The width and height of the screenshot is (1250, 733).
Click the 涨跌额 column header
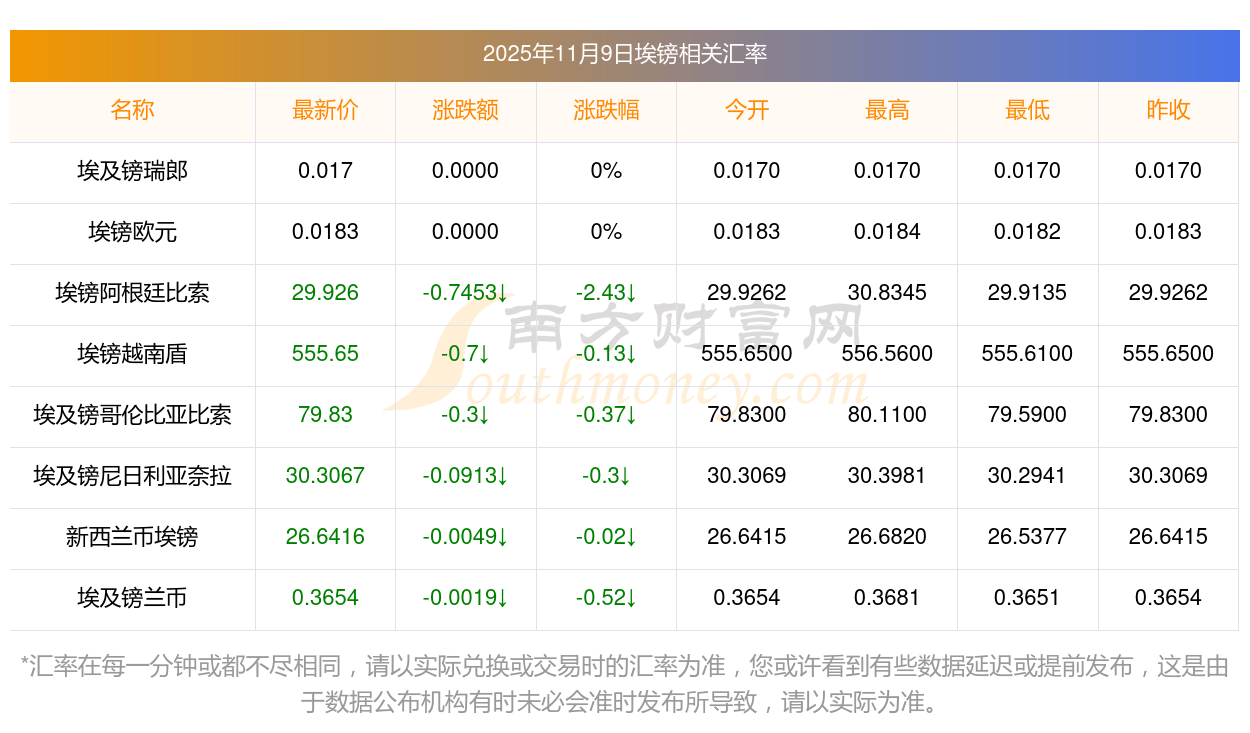tap(466, 110)
